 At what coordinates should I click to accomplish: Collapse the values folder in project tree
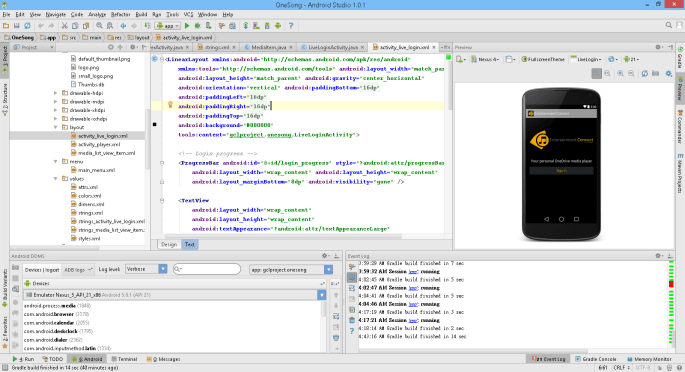[55, 179]
